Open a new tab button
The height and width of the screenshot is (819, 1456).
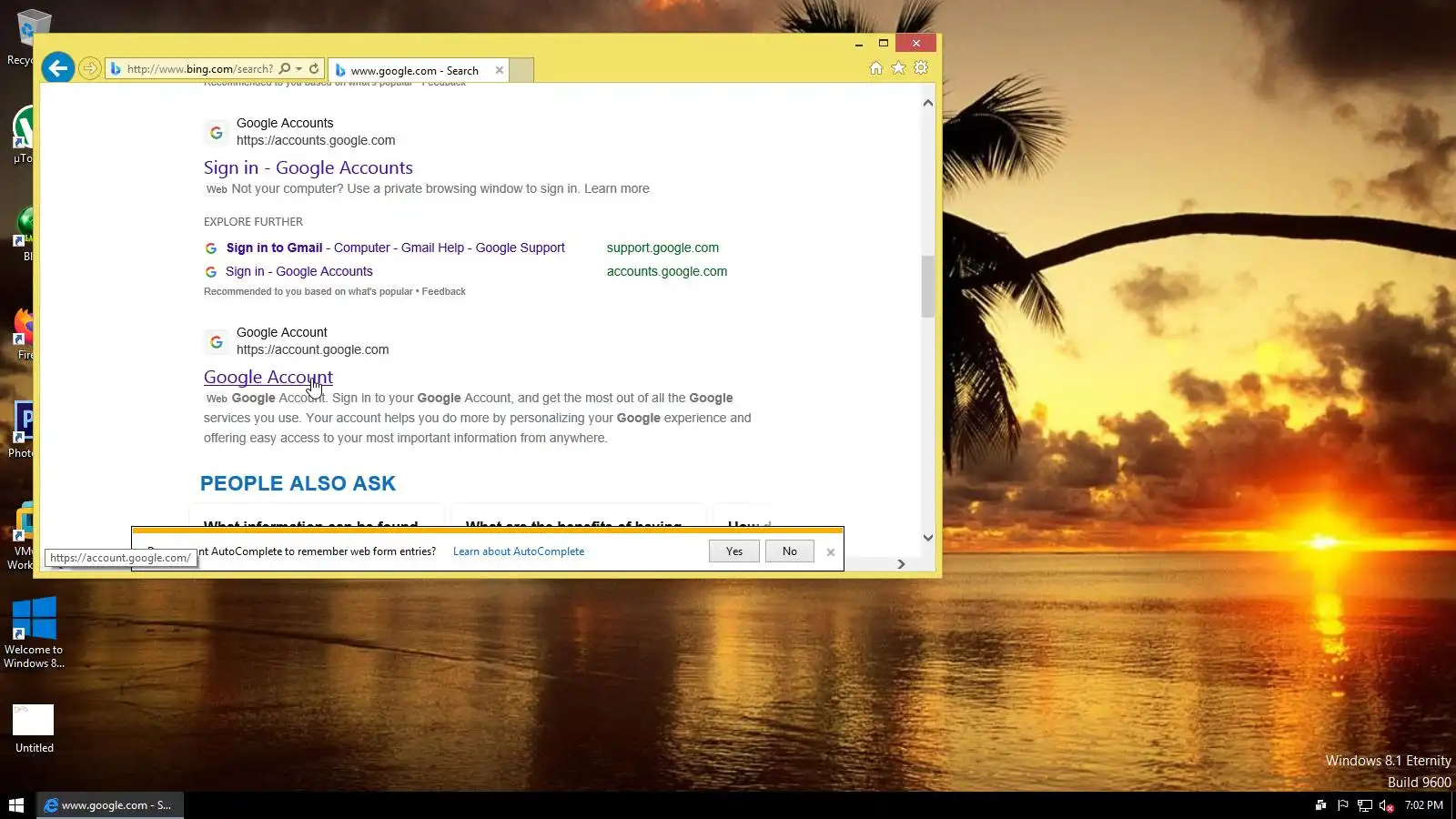[521, 70]
